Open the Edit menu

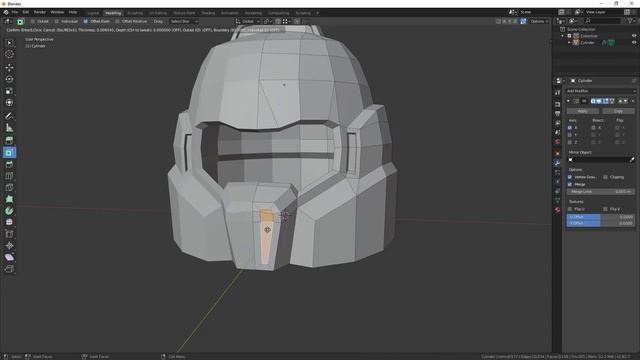26,12
